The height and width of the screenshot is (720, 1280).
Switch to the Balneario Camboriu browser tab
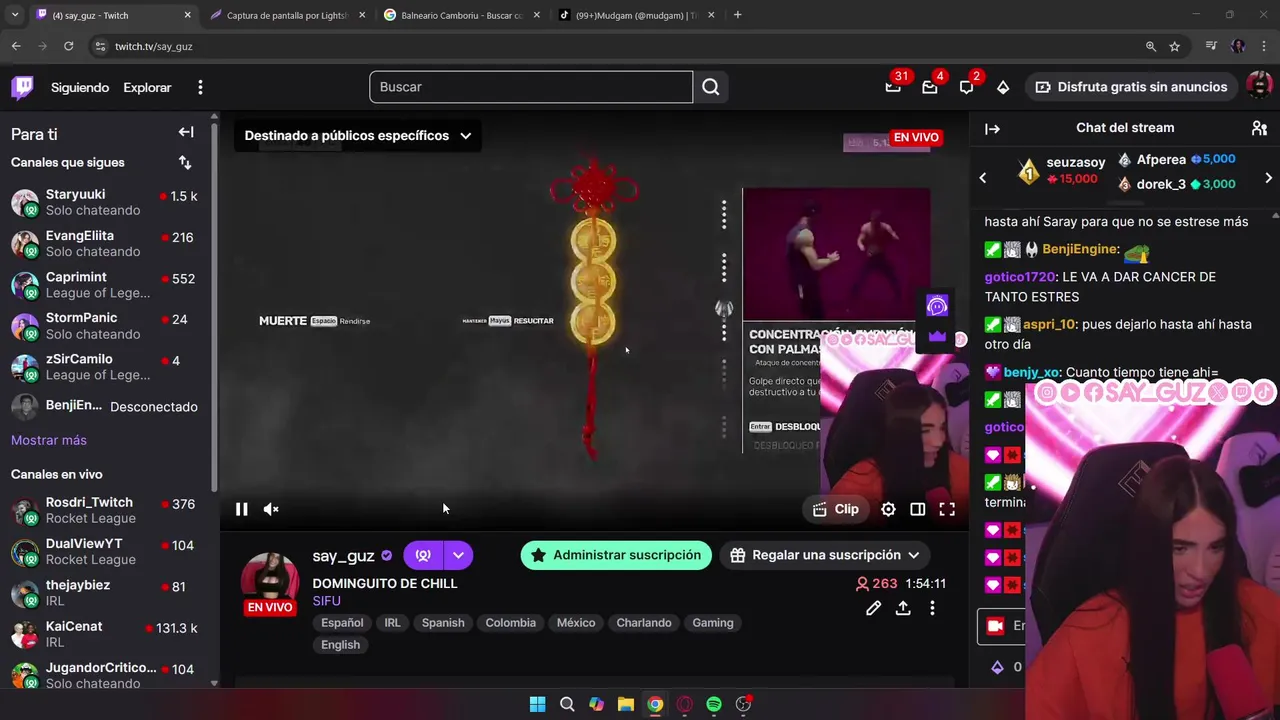(x=462, y=15)
